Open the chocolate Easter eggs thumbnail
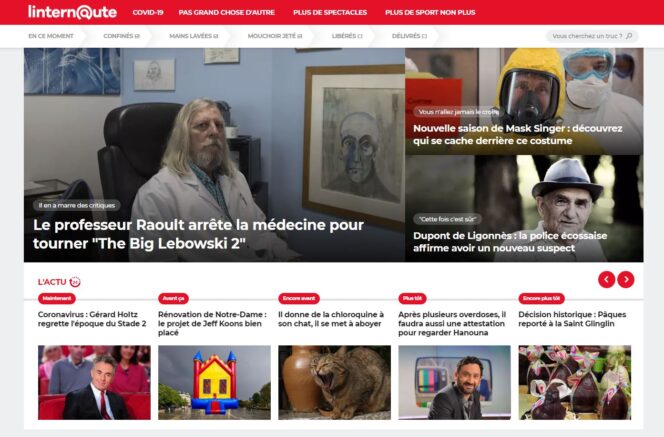 pos(575,382)
